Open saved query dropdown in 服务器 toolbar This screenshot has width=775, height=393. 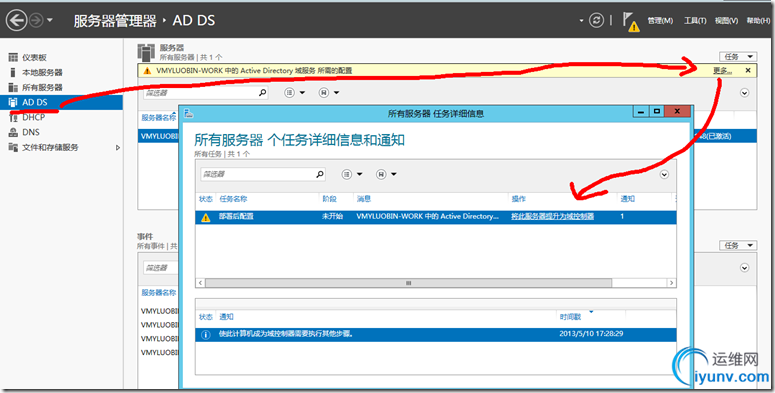point(329,92)
